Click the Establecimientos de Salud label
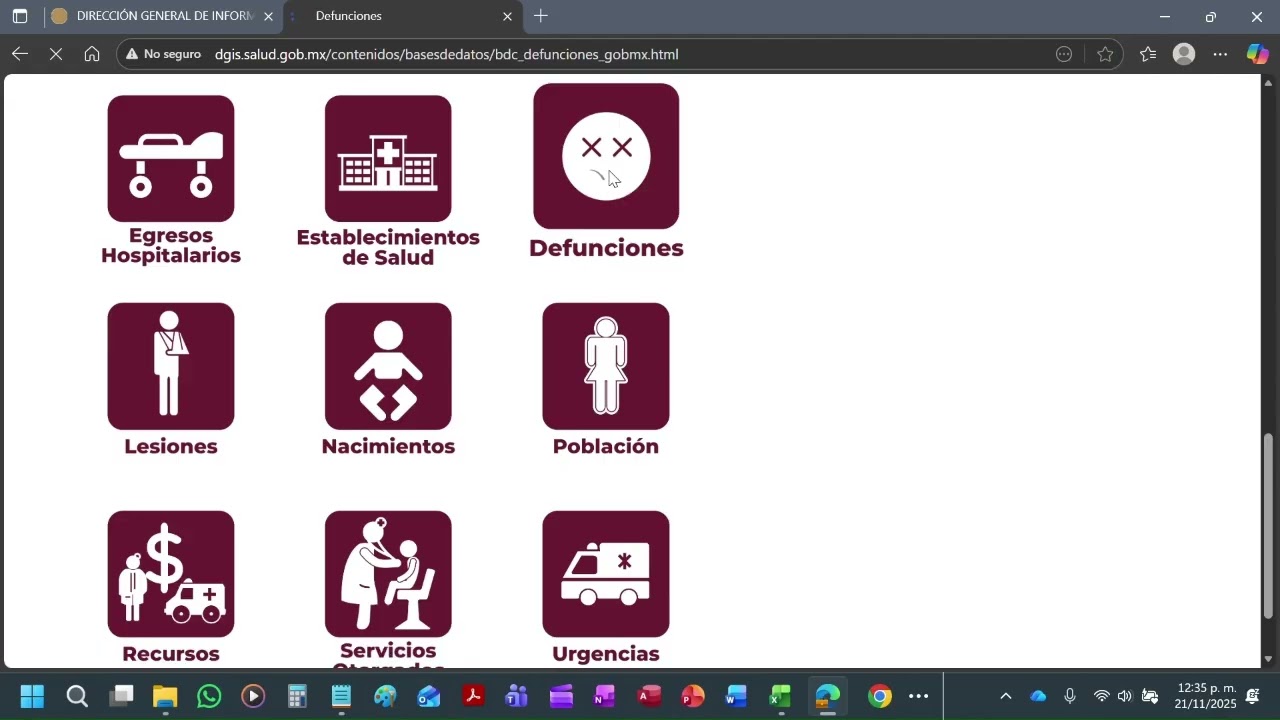The image size is (1280, 720). pos(388,247)
